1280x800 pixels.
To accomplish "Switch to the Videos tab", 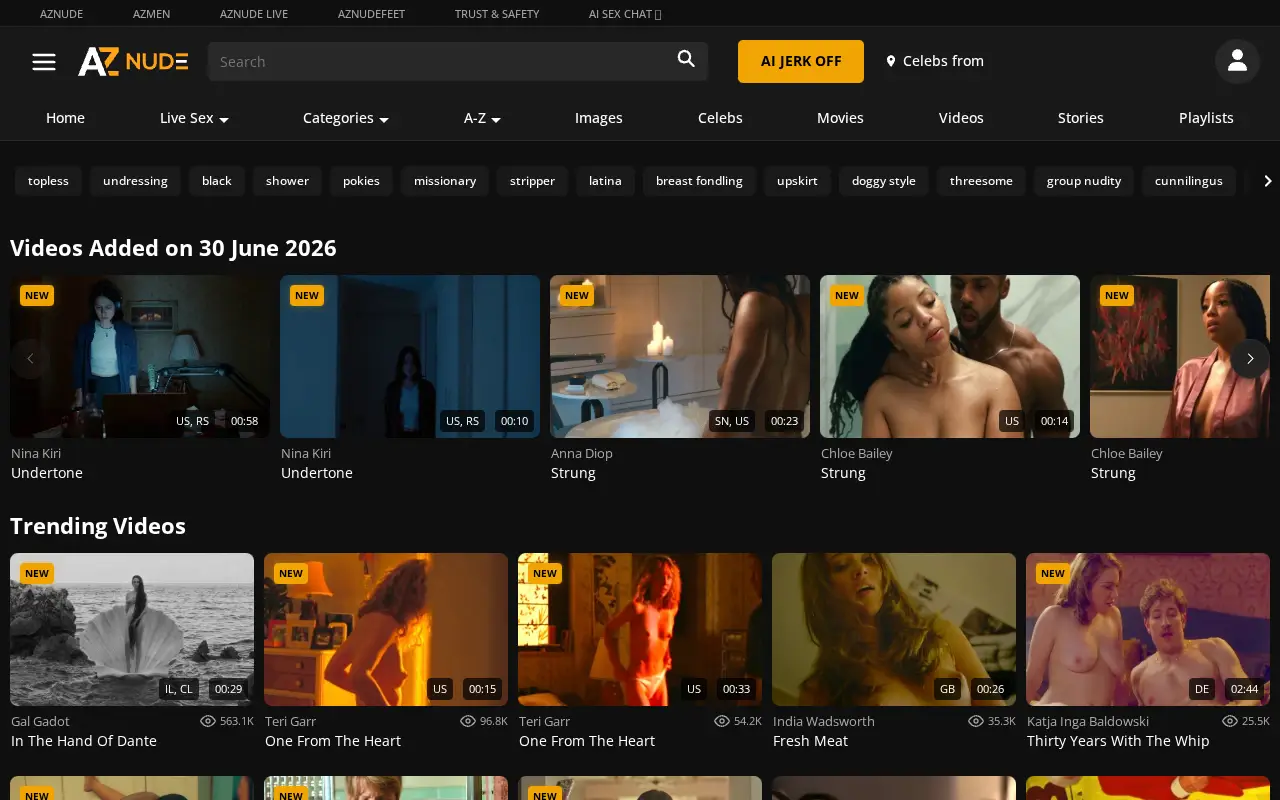I will [961, 118].
